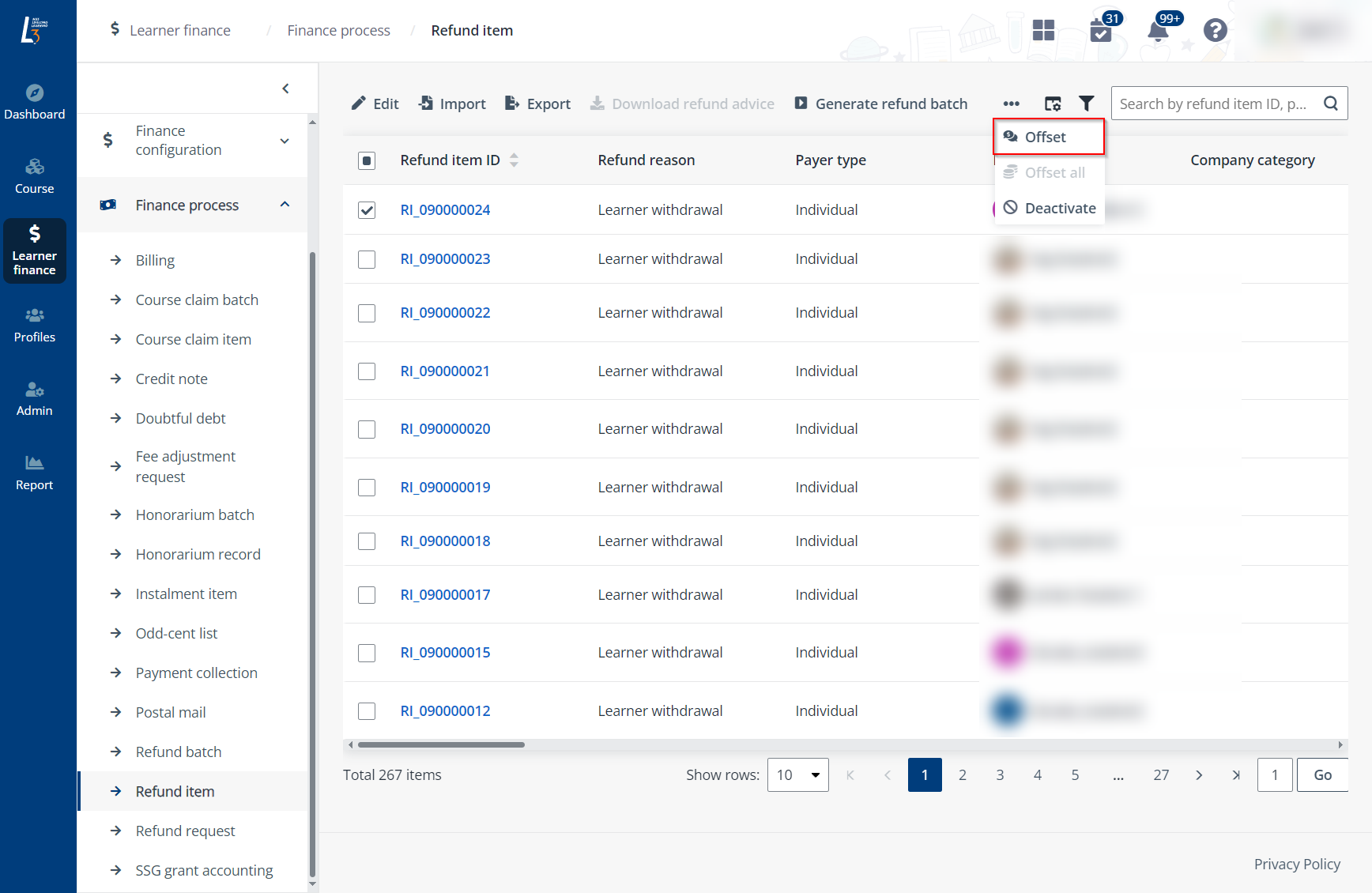Toggle the select-all header checkbox
This screenshot has width=1372, height=893.
tap(367, 160)
